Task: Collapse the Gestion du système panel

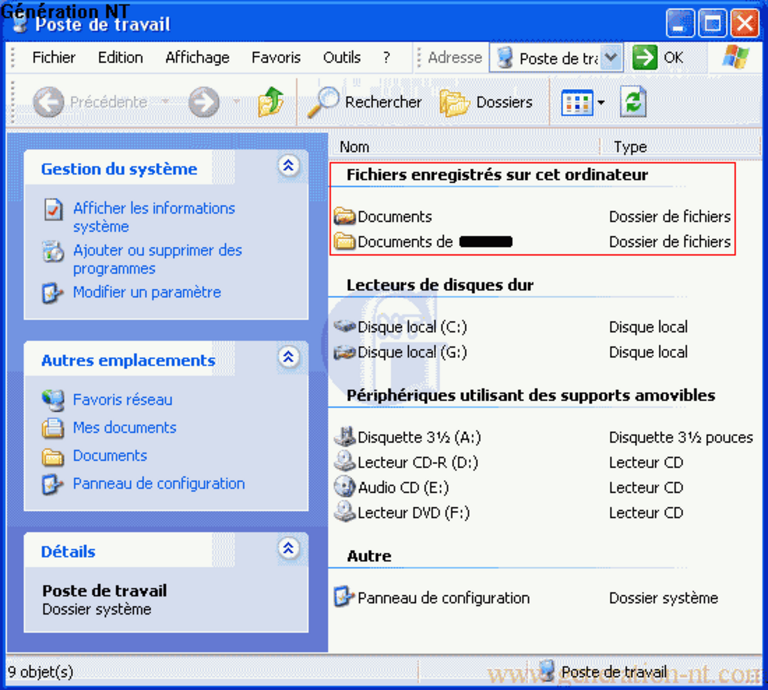Action: (288, 166)
